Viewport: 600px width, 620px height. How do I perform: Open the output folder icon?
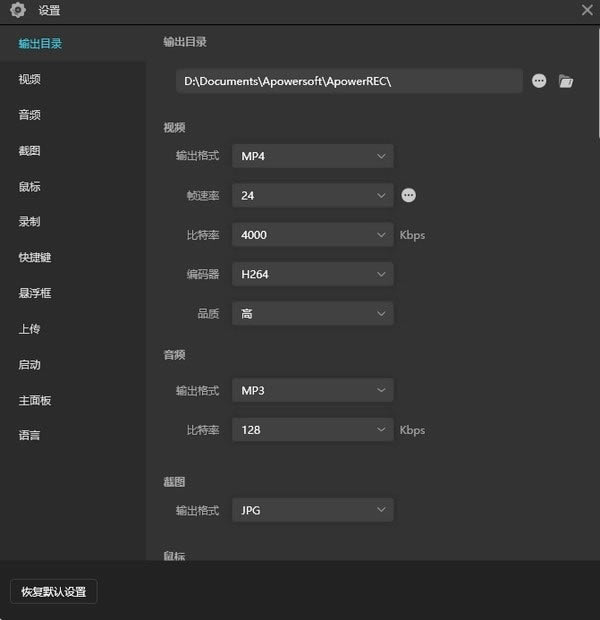point(566,81)
